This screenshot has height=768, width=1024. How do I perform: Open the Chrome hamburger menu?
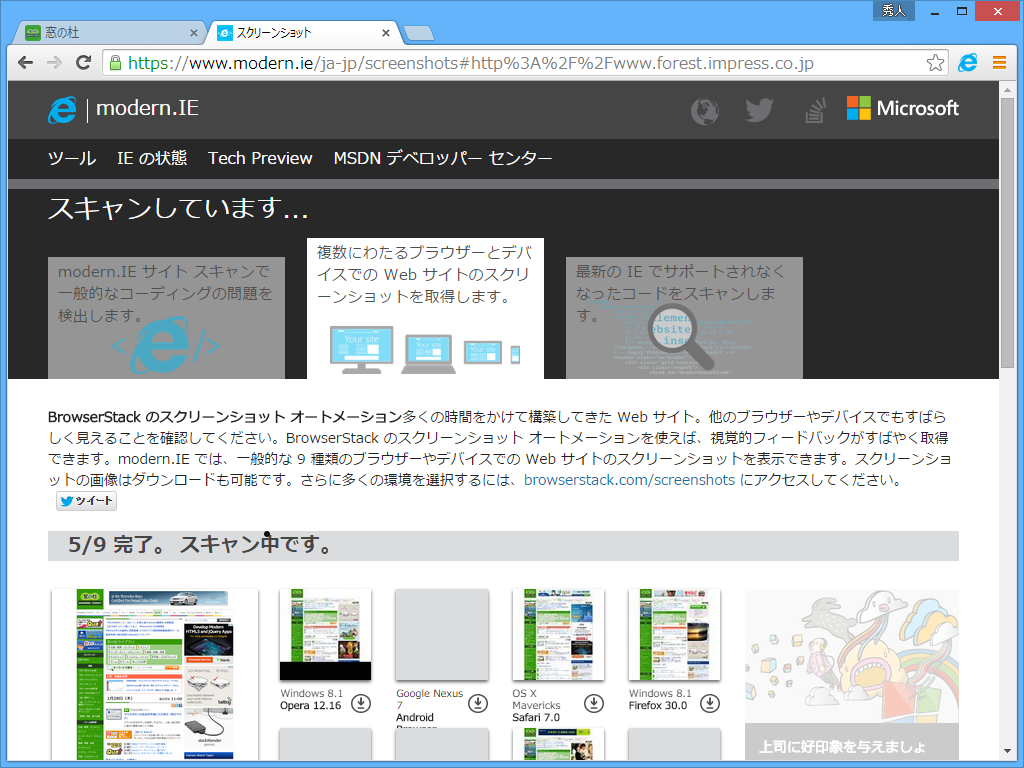[999, 62]
